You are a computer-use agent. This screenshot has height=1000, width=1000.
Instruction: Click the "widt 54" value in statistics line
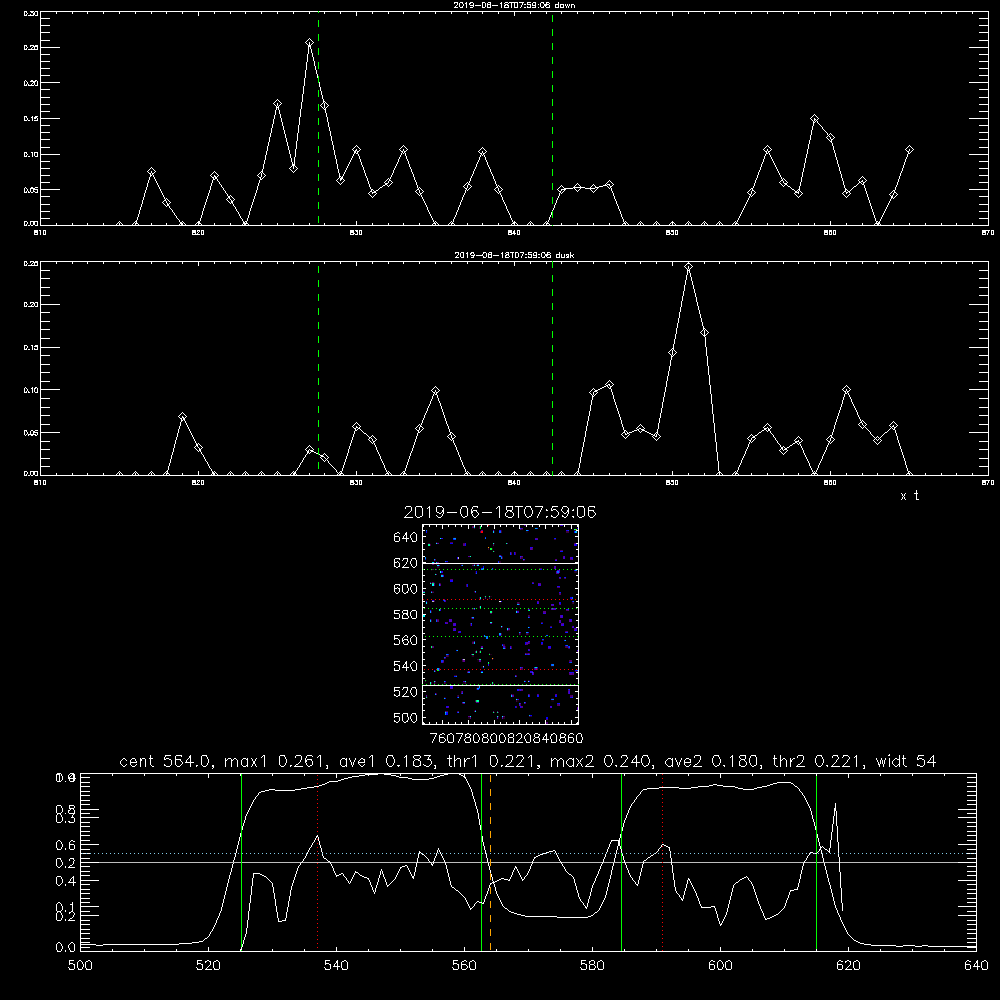pos(906,761)
